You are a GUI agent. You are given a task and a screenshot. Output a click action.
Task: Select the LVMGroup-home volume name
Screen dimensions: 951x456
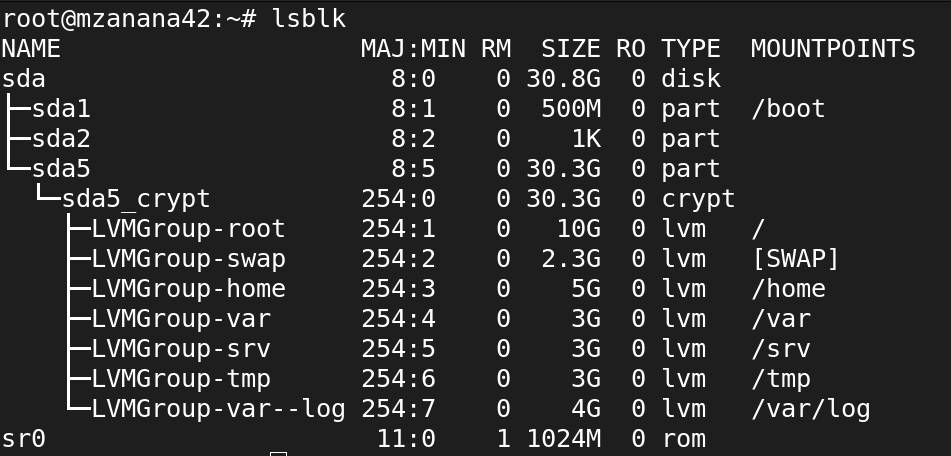tap(189, 289)
